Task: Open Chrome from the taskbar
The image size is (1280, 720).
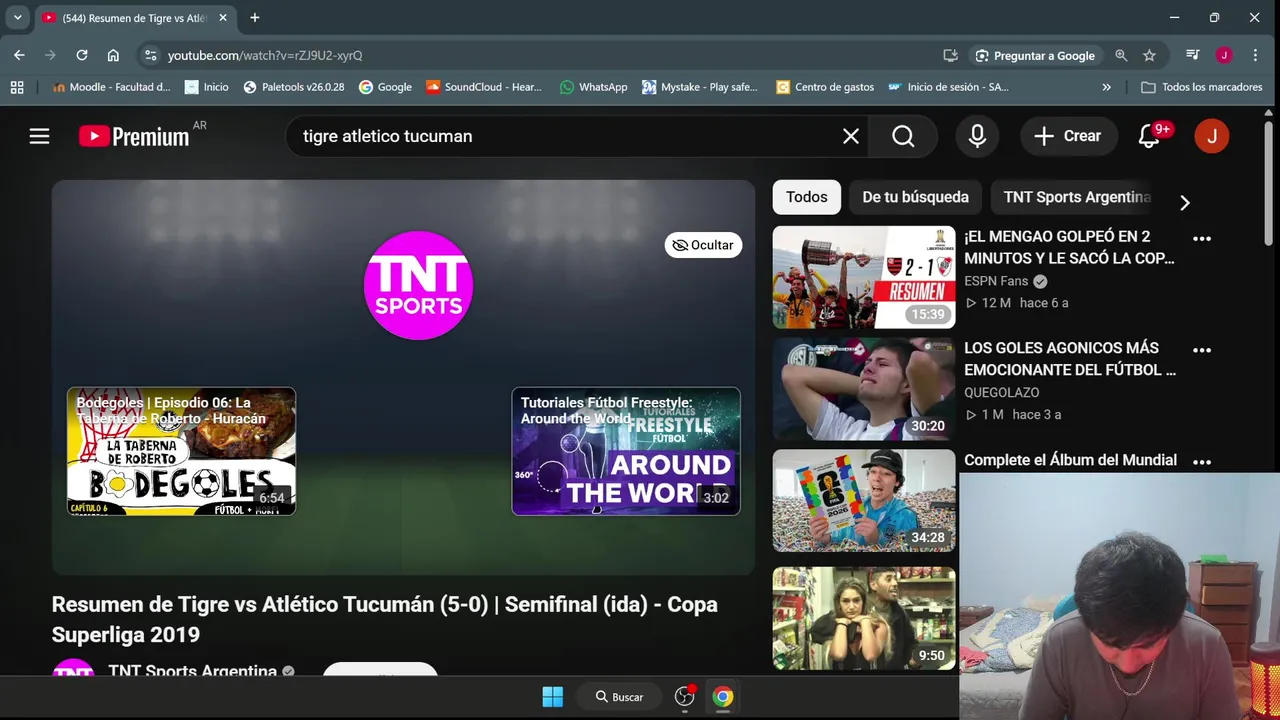Action: (x=723, y=697)
